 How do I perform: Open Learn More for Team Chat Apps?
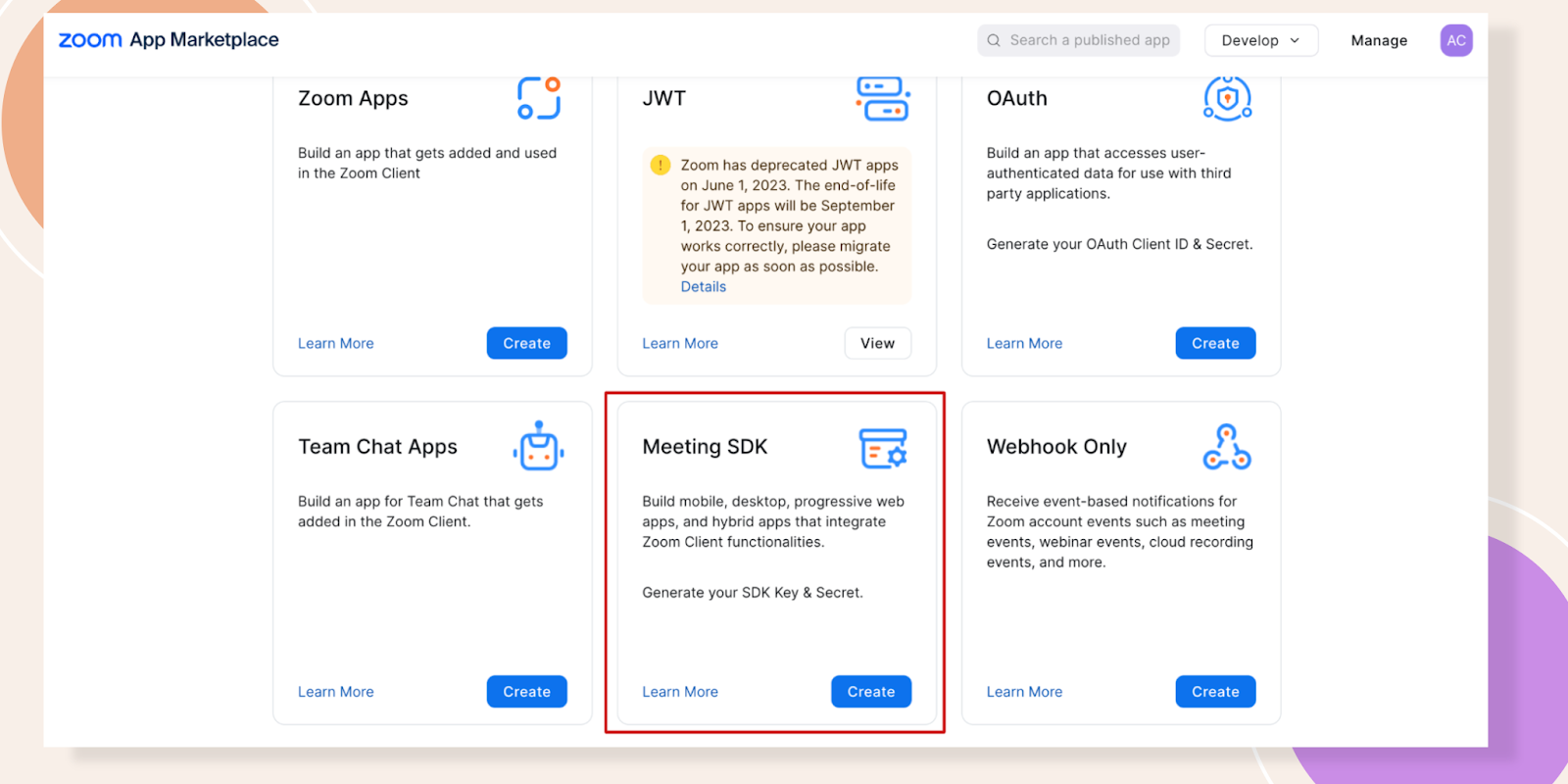(336, 692)
